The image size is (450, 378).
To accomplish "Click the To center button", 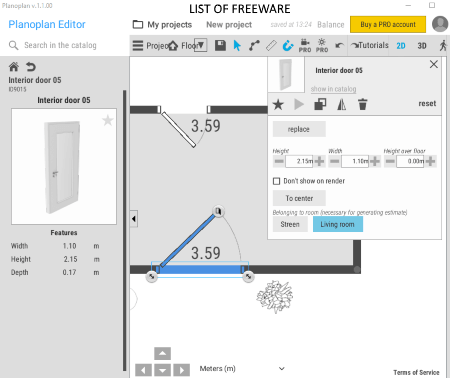I will click(299, 198).
